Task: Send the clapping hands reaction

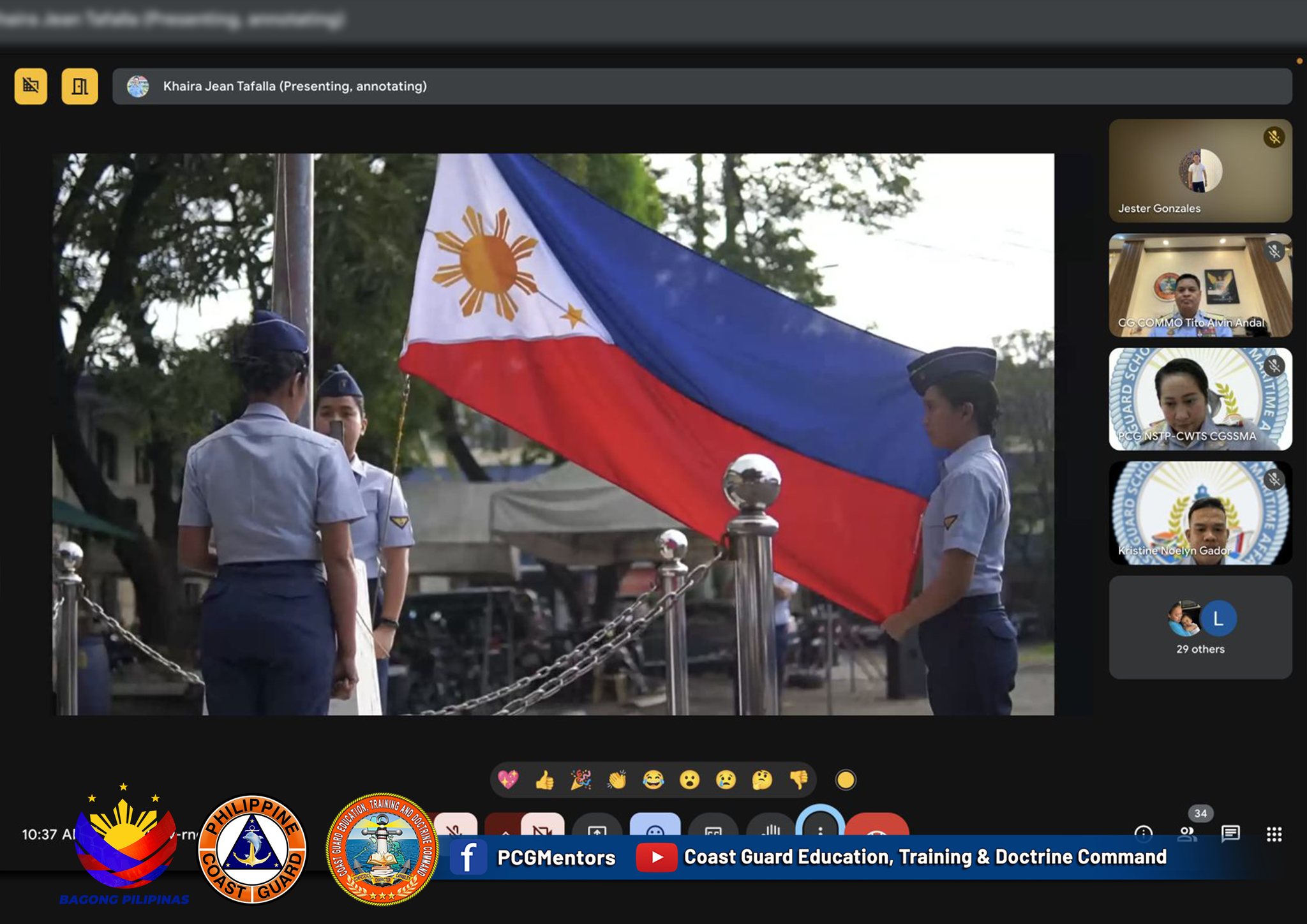Action: click(617, 780)
